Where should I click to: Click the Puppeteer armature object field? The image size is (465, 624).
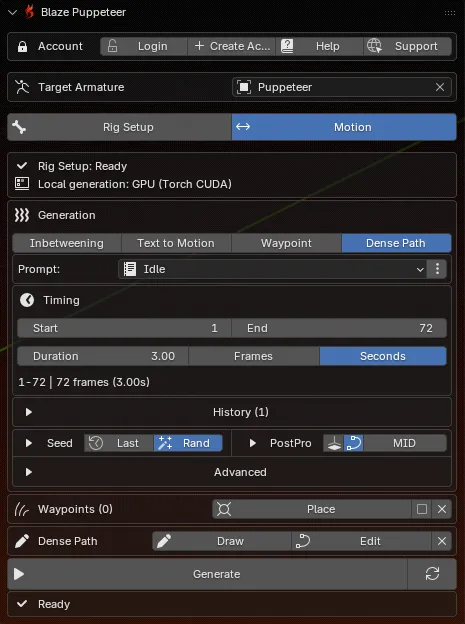click(x=332, y=87)
